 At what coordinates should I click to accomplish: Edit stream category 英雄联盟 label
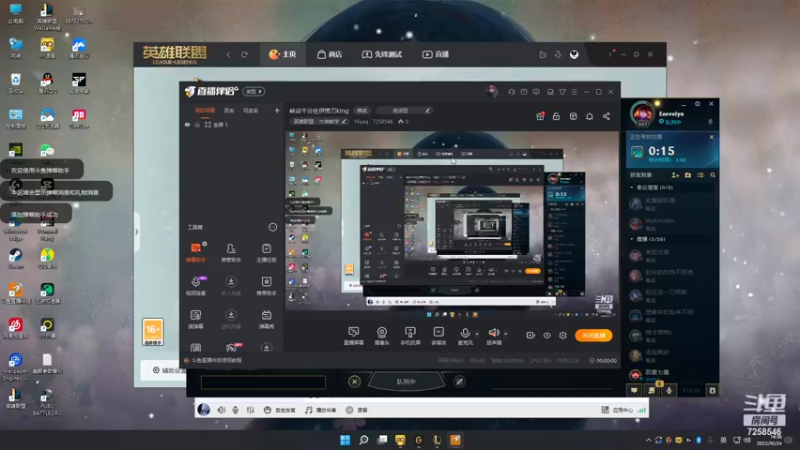tap(320, 121)
